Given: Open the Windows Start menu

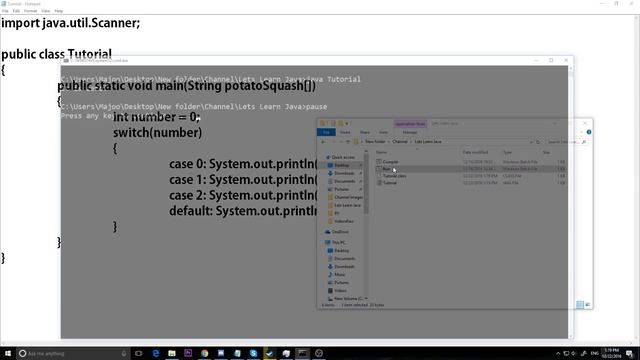Looking at the screenshot, I should coord(8,353).
